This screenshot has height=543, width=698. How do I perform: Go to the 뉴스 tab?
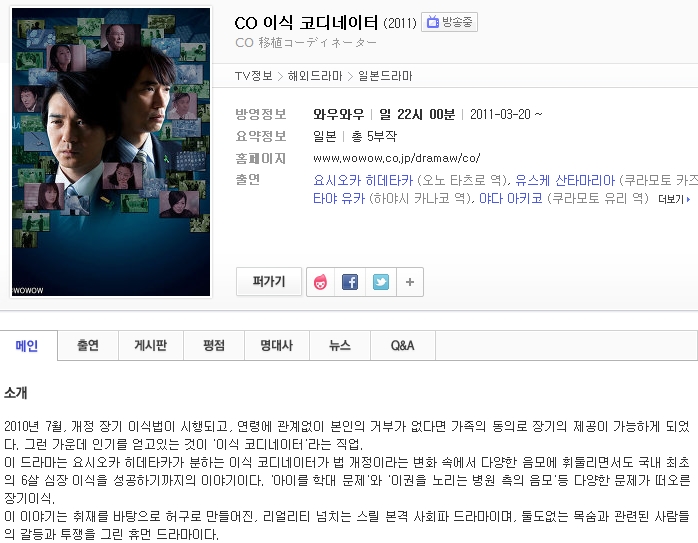click(x=340, y=345)
